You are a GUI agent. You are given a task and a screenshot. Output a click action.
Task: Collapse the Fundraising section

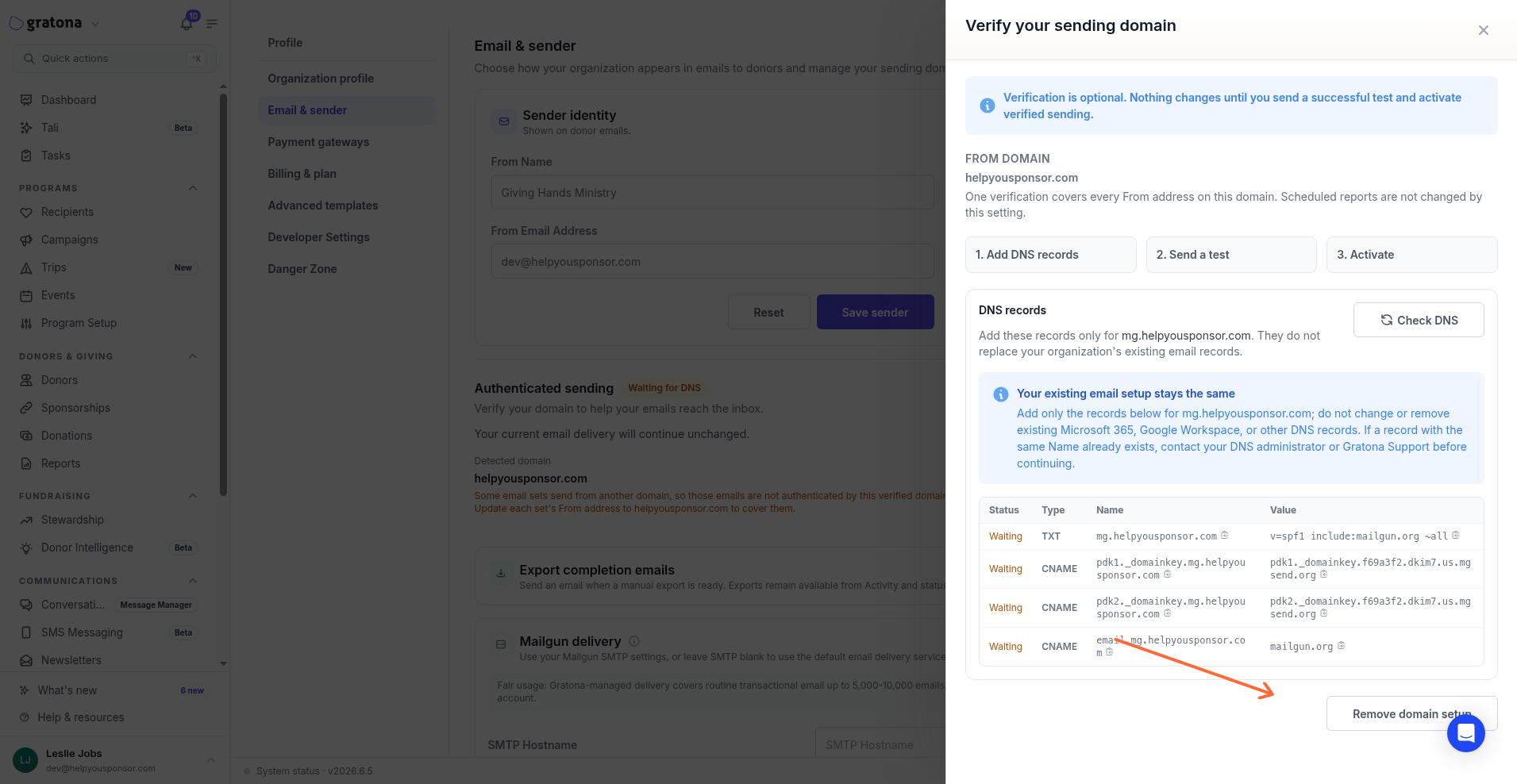[x=192, y=496]
